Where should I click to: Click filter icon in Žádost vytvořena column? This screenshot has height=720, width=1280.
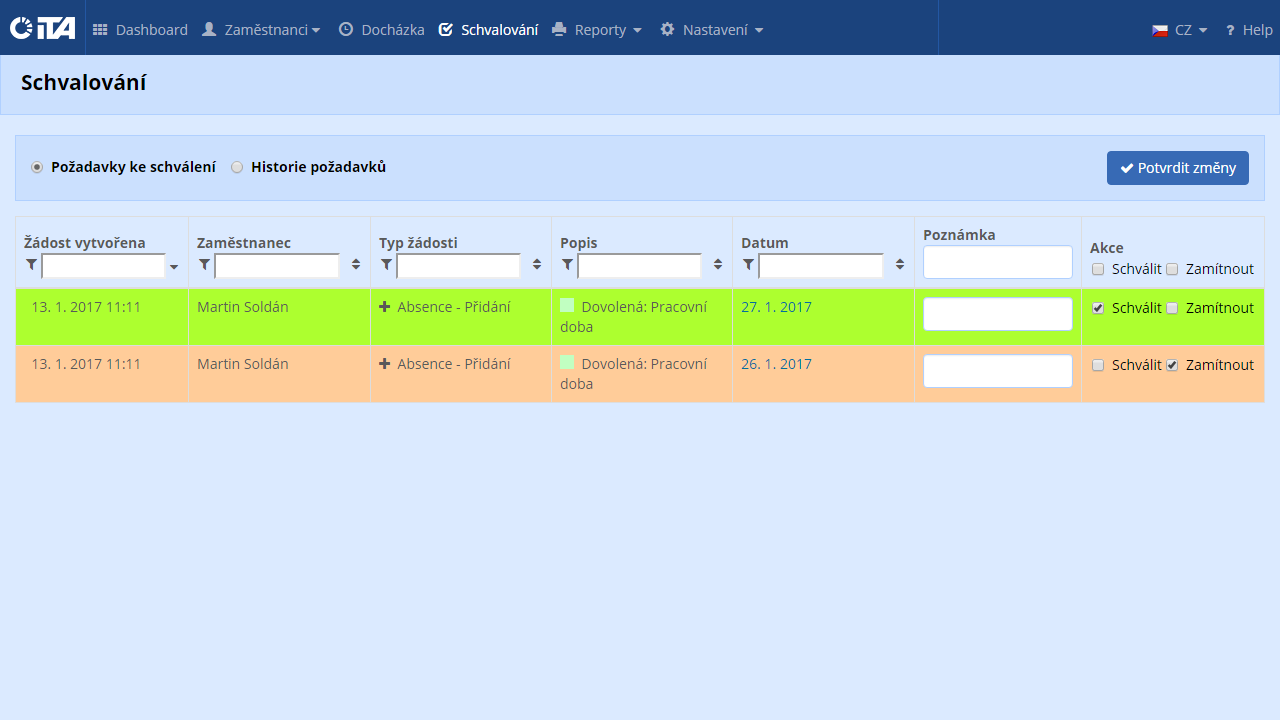[31, 265]
